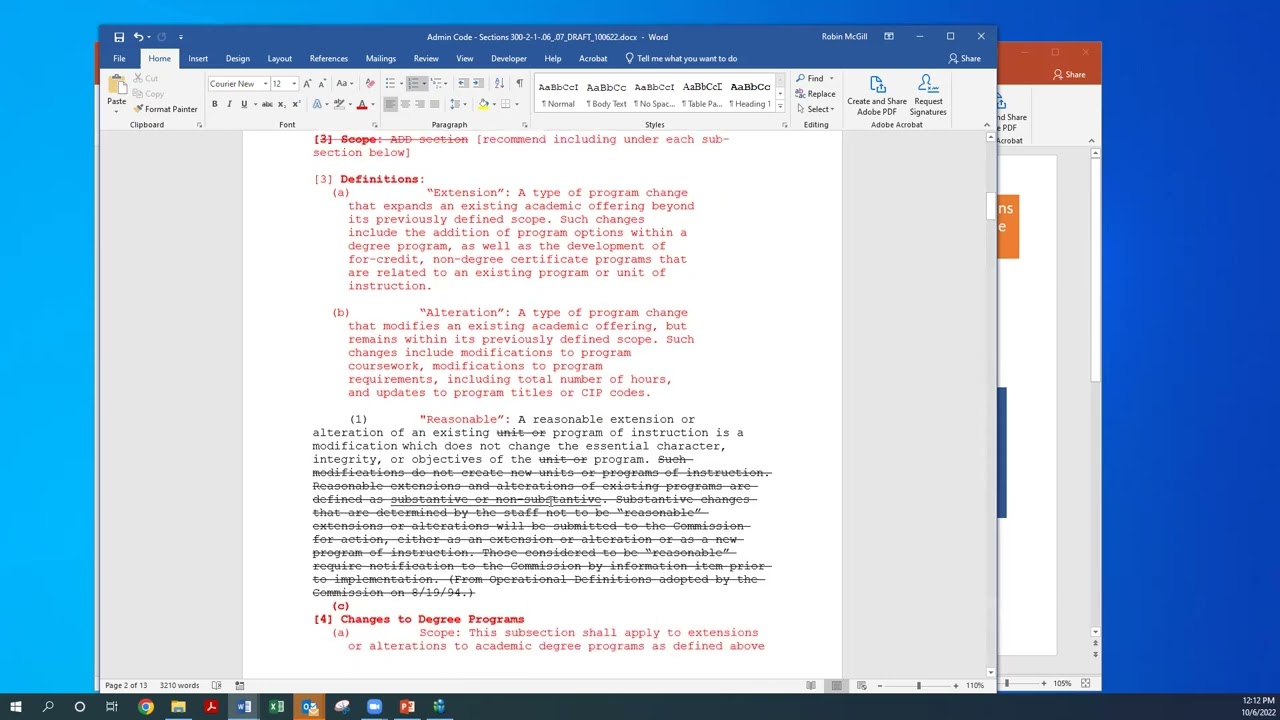Open the bullets list dropdown arrow

(402, 84)
